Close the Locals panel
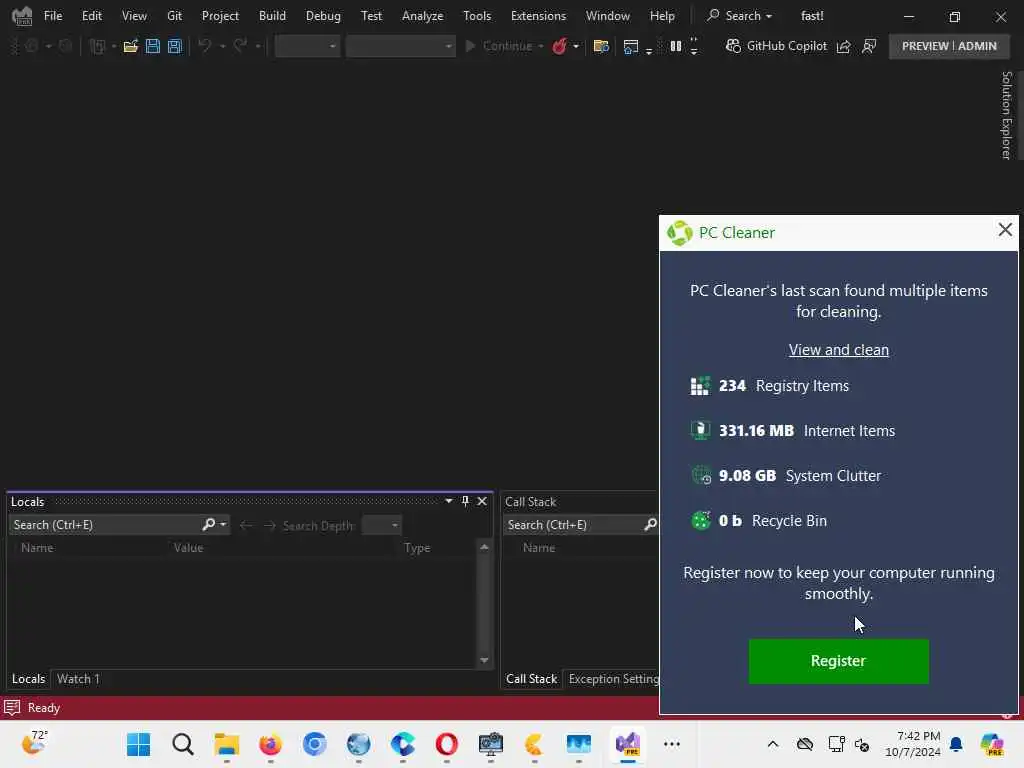The width and height of the screenshot is (1024, 768). coord(482,501)
